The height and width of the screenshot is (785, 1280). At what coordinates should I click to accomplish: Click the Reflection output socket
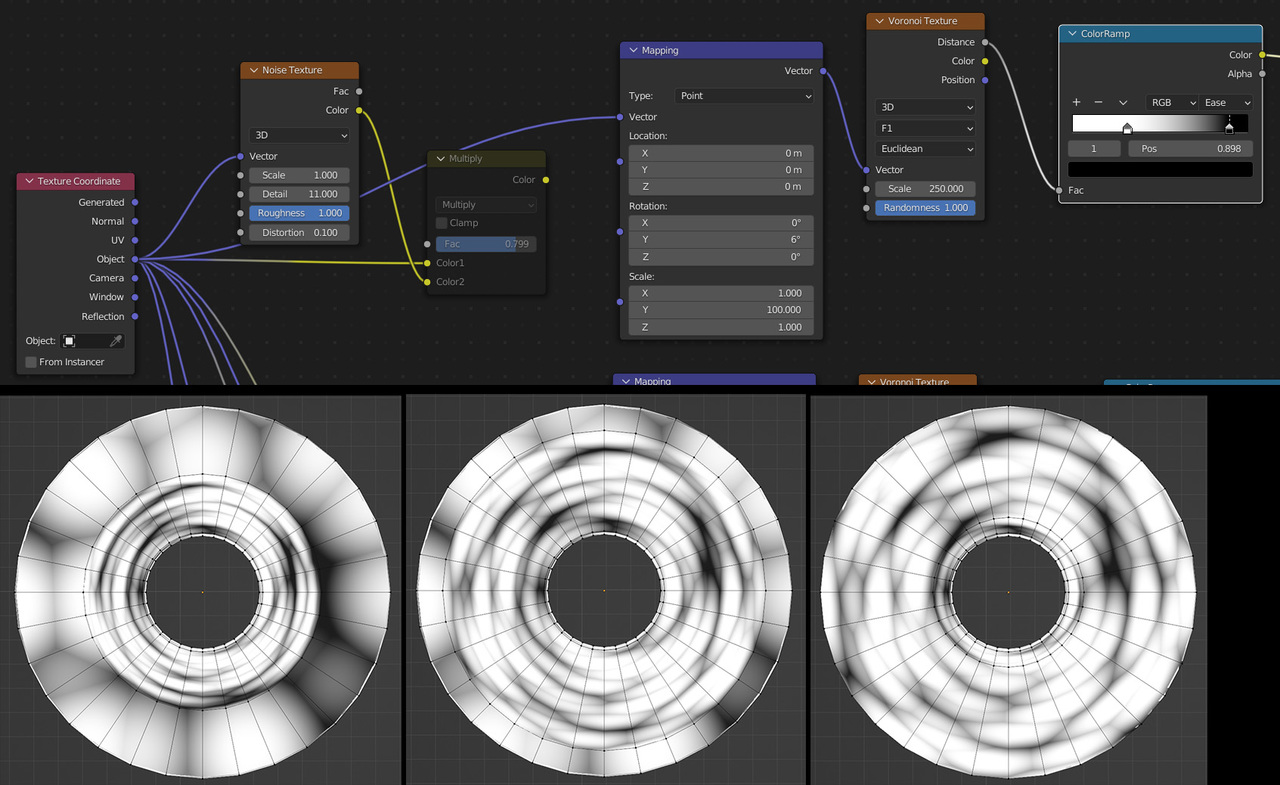[x=134, y=316]
